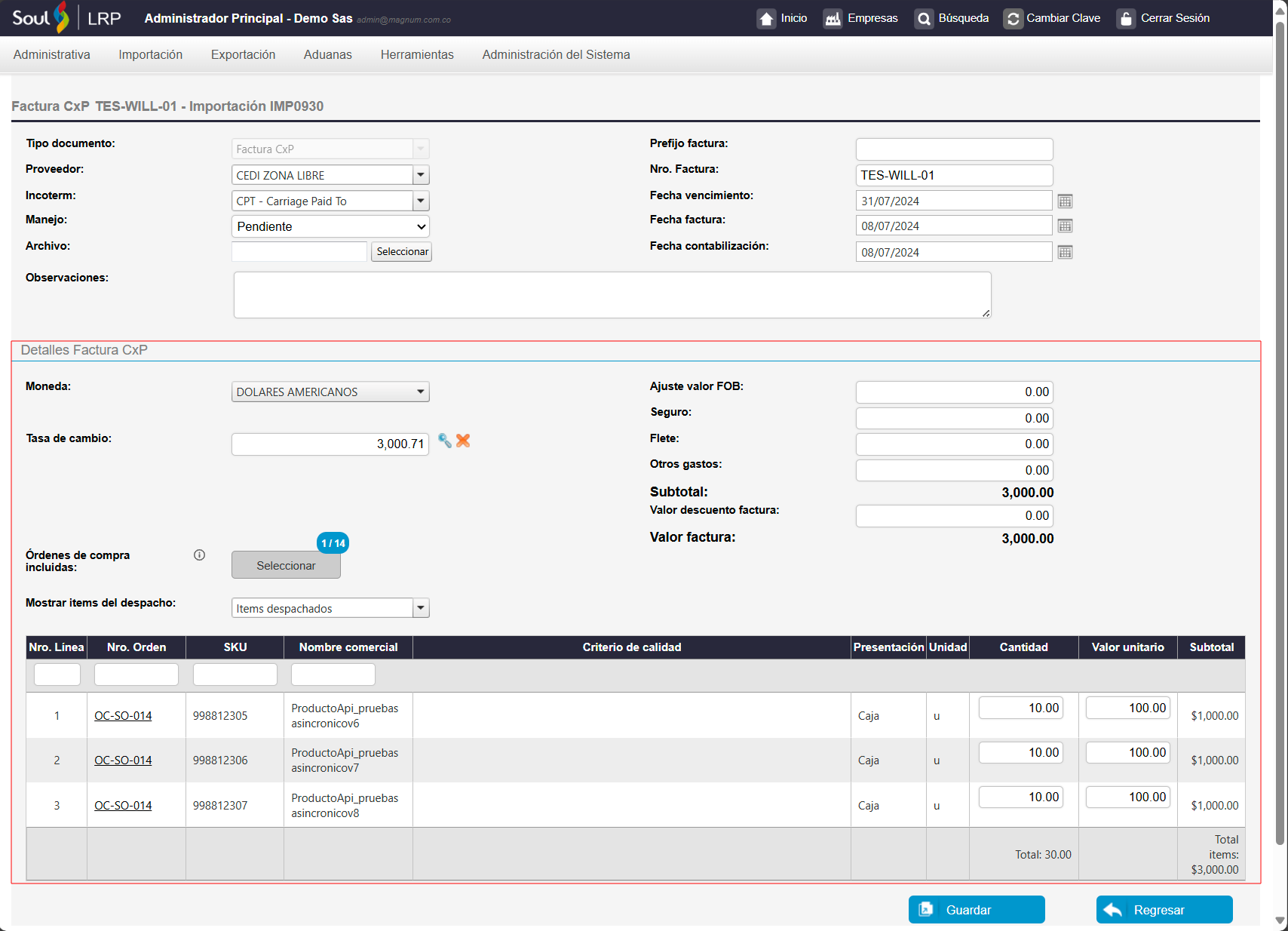
Task: Open the OC-SO-014 link in line 1
Action: (x=123, y=716)
